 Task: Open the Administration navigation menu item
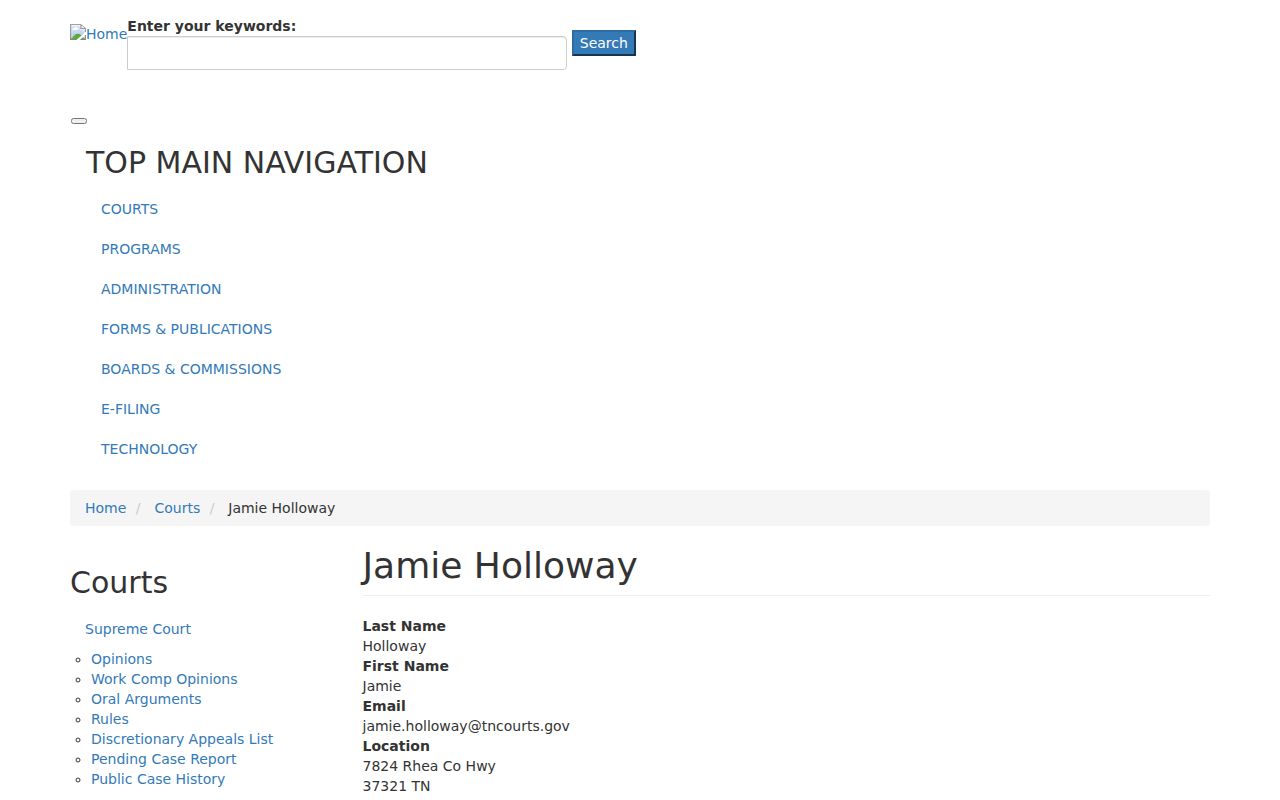point(161,289)
